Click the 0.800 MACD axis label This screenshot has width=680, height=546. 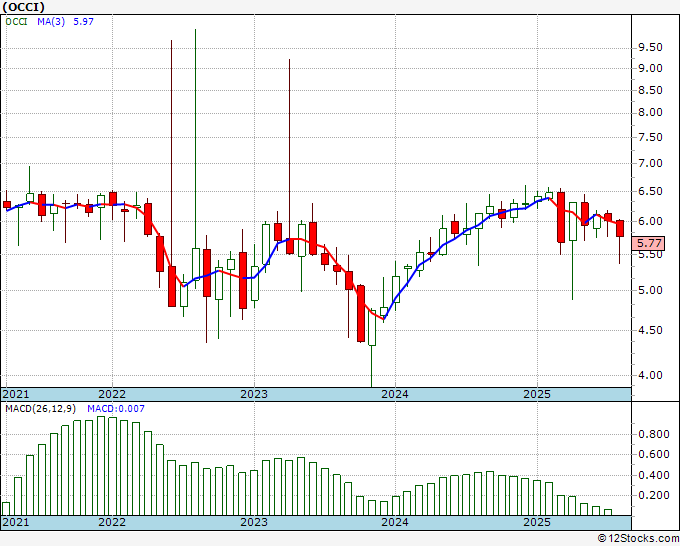click(654, 435)
